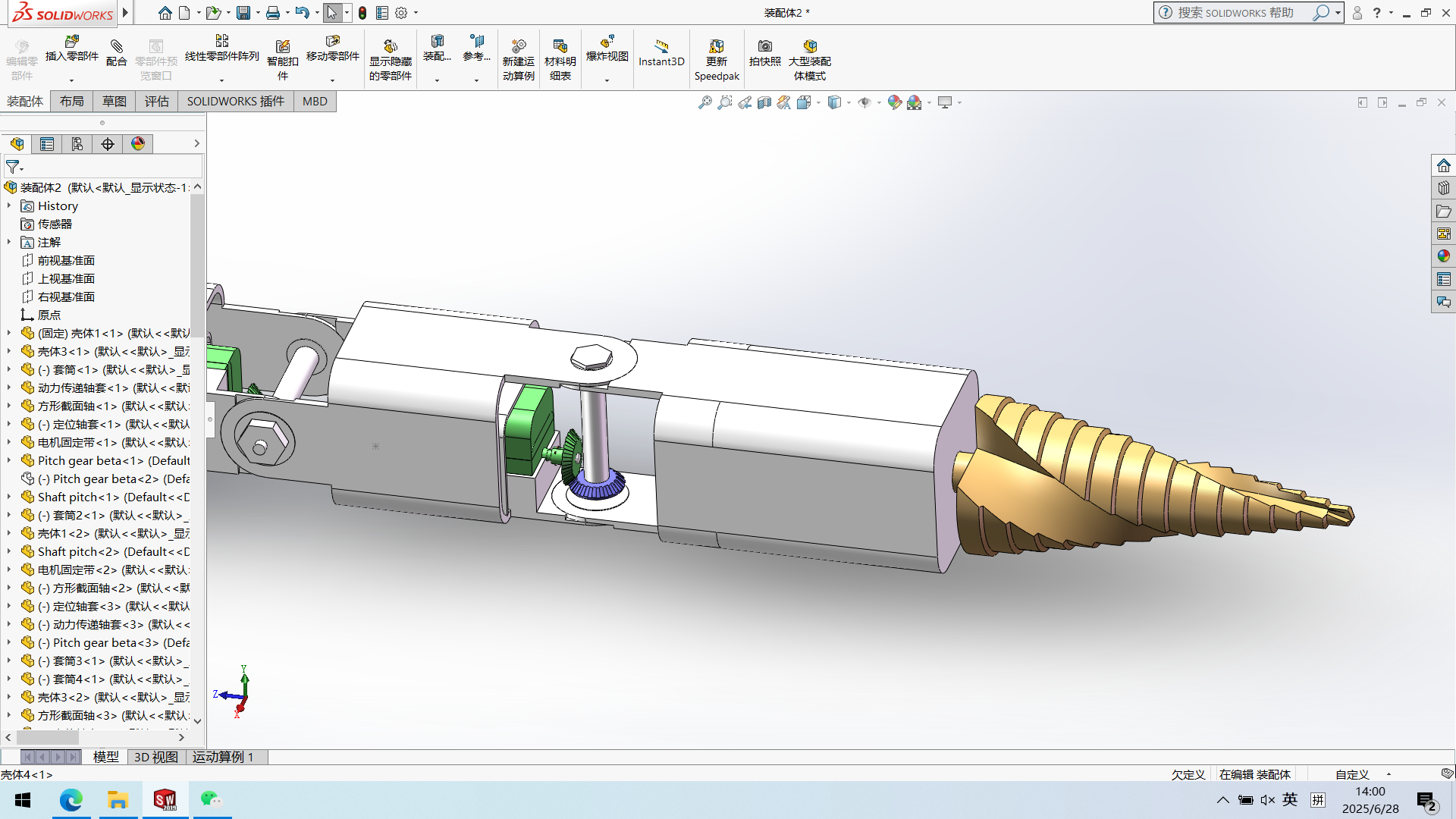
Task: Open File Explorer from the taskbar
Action: (x=118, y=800)
